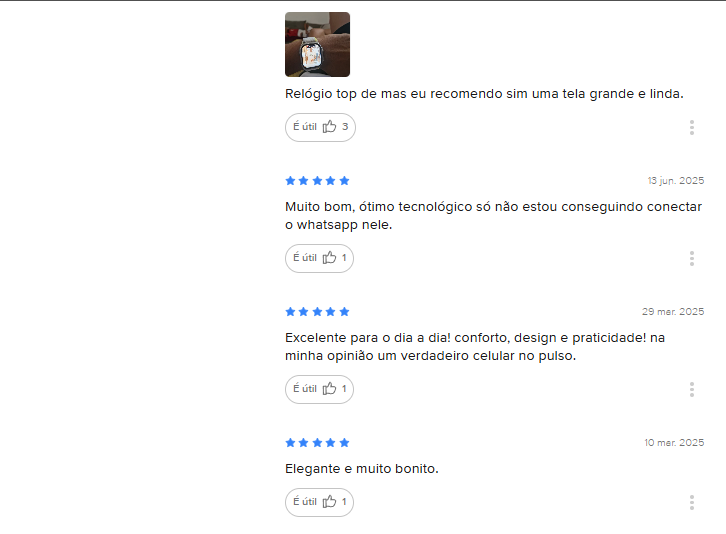Like the 'Relógio top de mas' review
Viewport: 726px width, 534px height.
[320, 127]
